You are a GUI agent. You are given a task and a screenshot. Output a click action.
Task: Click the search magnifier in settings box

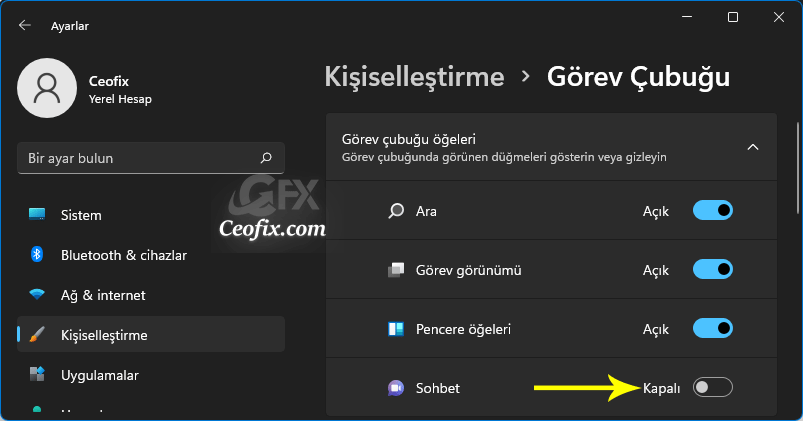[266, 158]
